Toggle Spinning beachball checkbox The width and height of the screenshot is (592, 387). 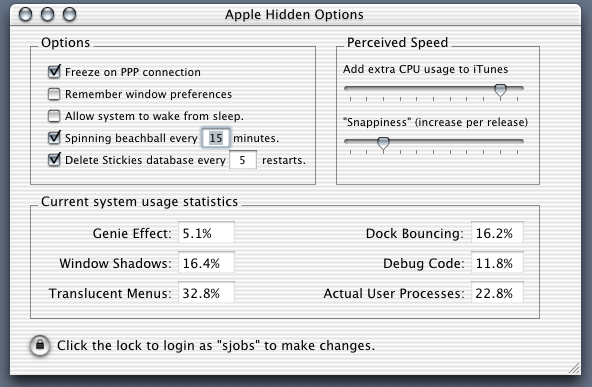point(54,137)
